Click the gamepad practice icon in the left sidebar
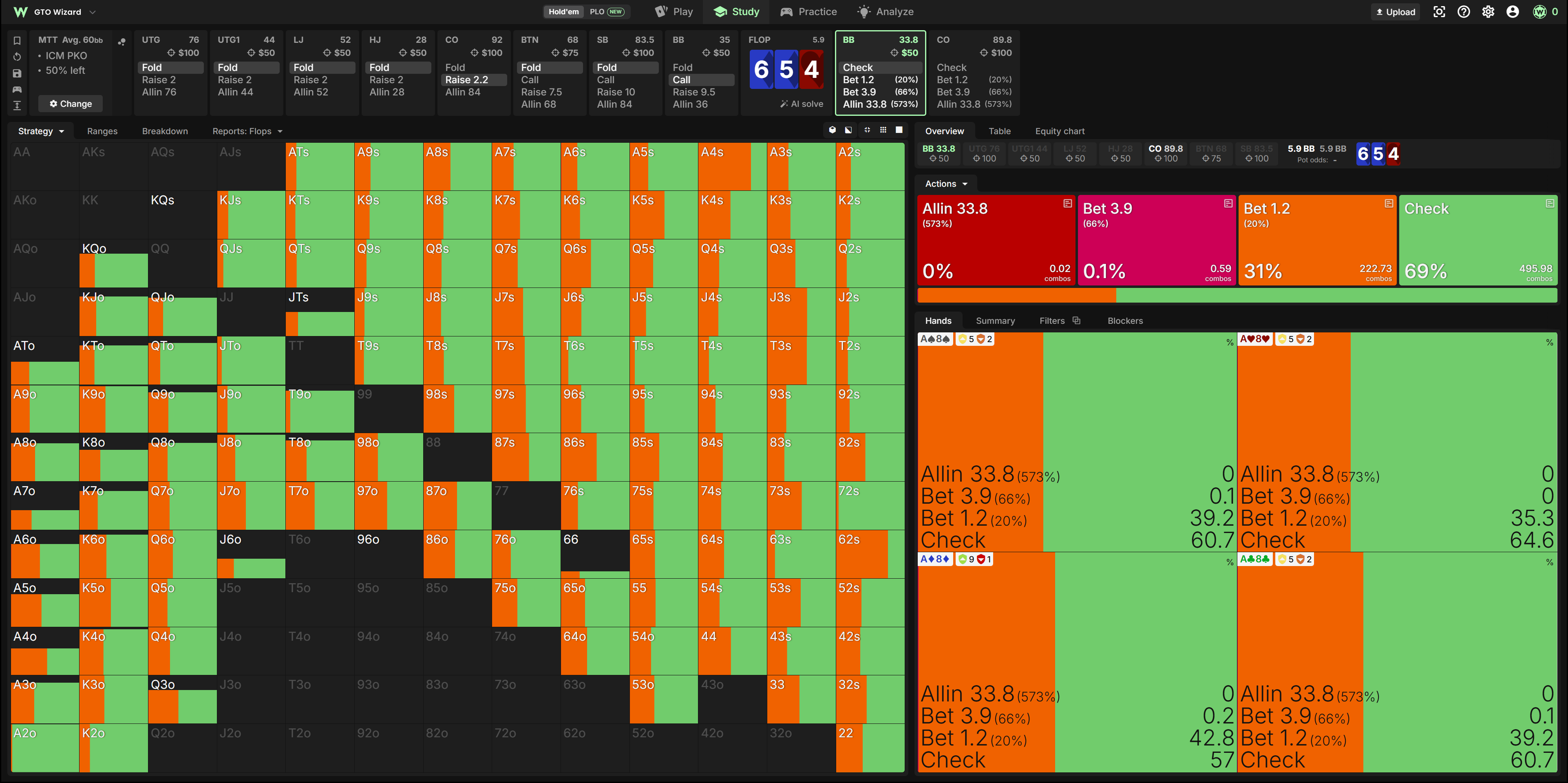1568x783 pixels. [x=17, y=89]
